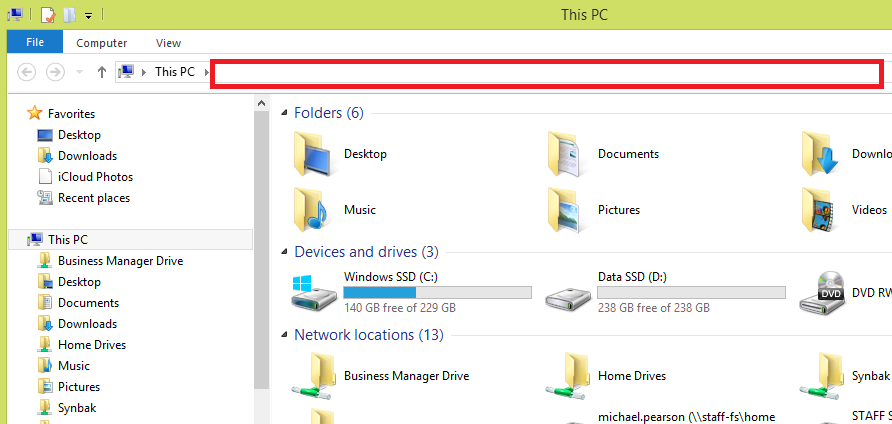Click the navigation pane scrollbar thumb
The height and width of the screenshot is (424, 892).
[261, 250]
